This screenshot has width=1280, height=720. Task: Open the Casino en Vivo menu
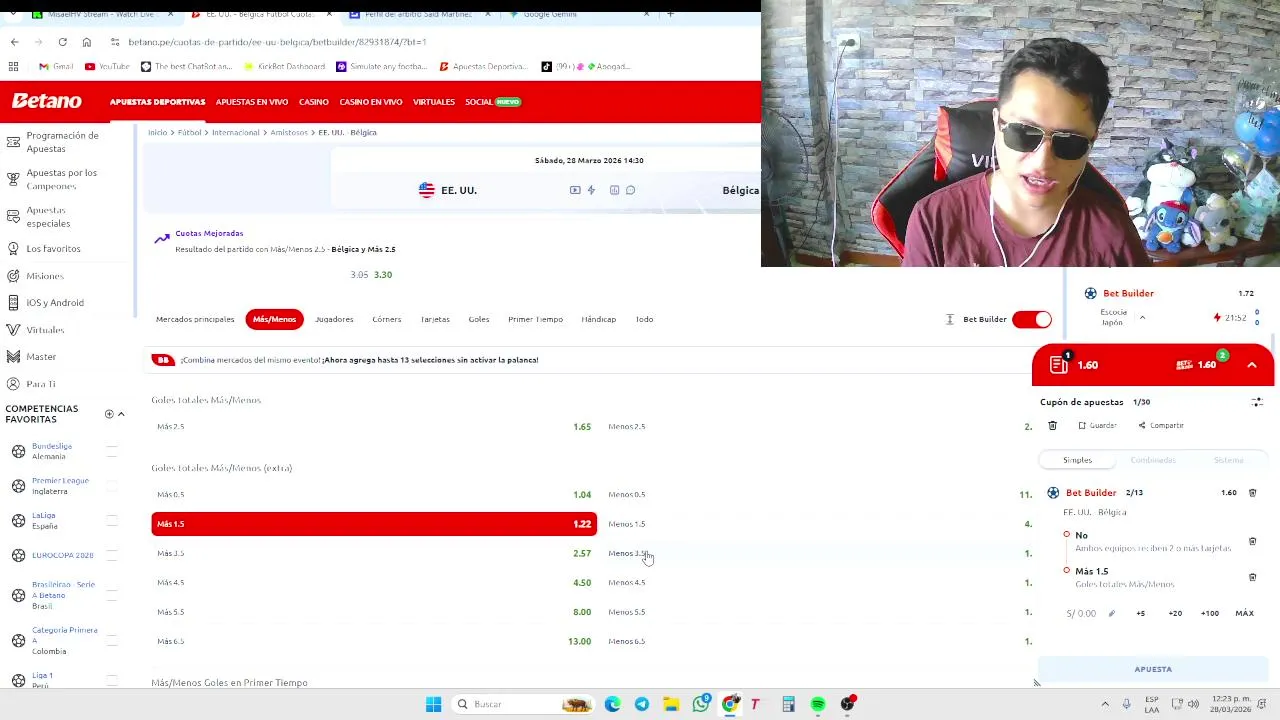click(x=371, y=102)
